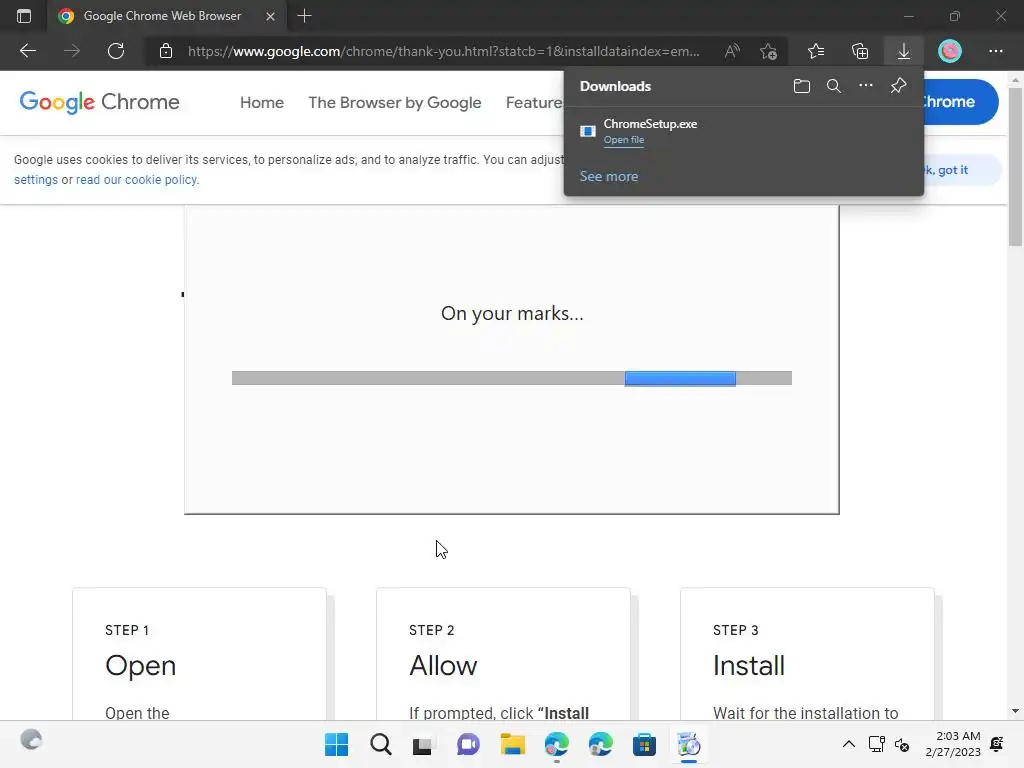The height and width of the screenshot is (768, 1024).
Task: Click the On your marks... text
Action: (512, 313)
